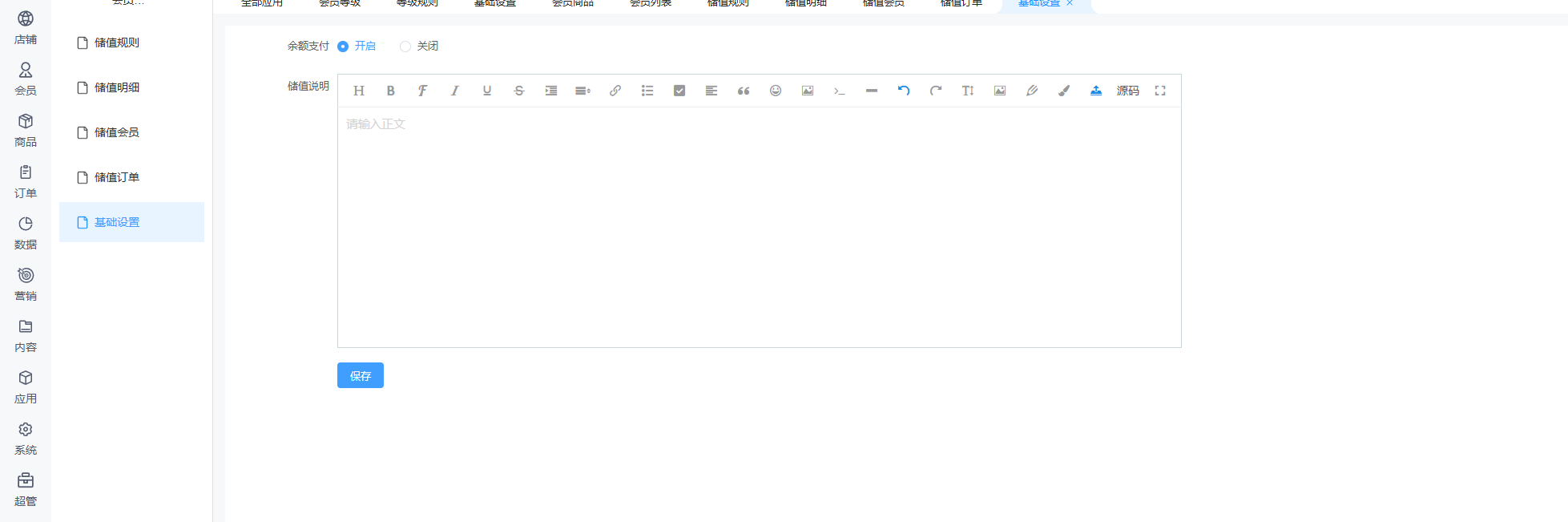
Task: Insert a todo checkbox item
Action: 679,91
